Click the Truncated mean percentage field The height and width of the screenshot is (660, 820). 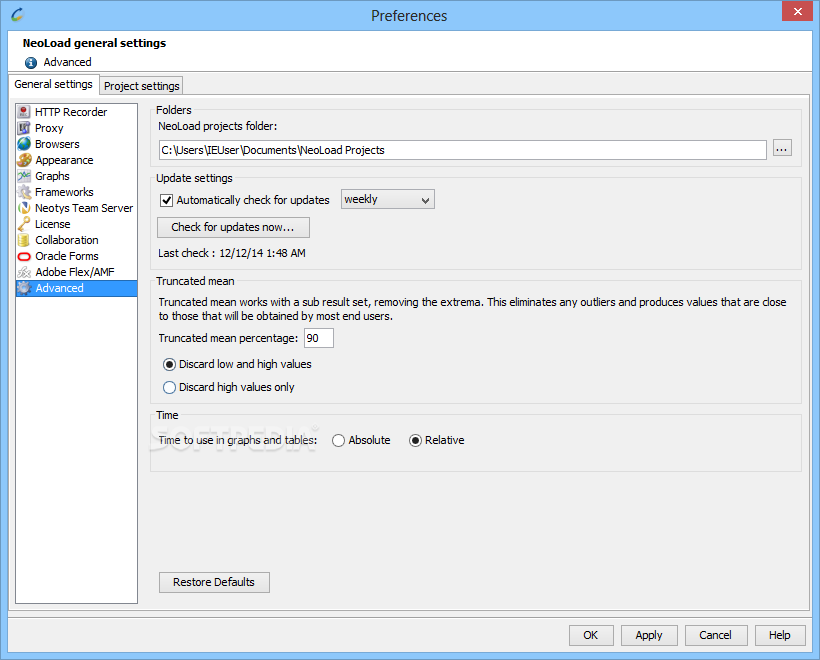pos(319,338)
